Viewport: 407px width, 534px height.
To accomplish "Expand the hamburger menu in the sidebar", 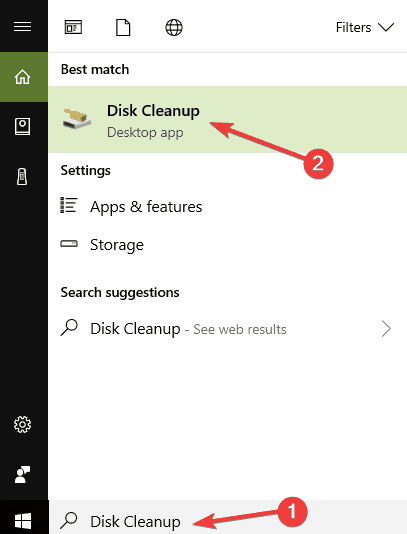I will tap(22, 27).
